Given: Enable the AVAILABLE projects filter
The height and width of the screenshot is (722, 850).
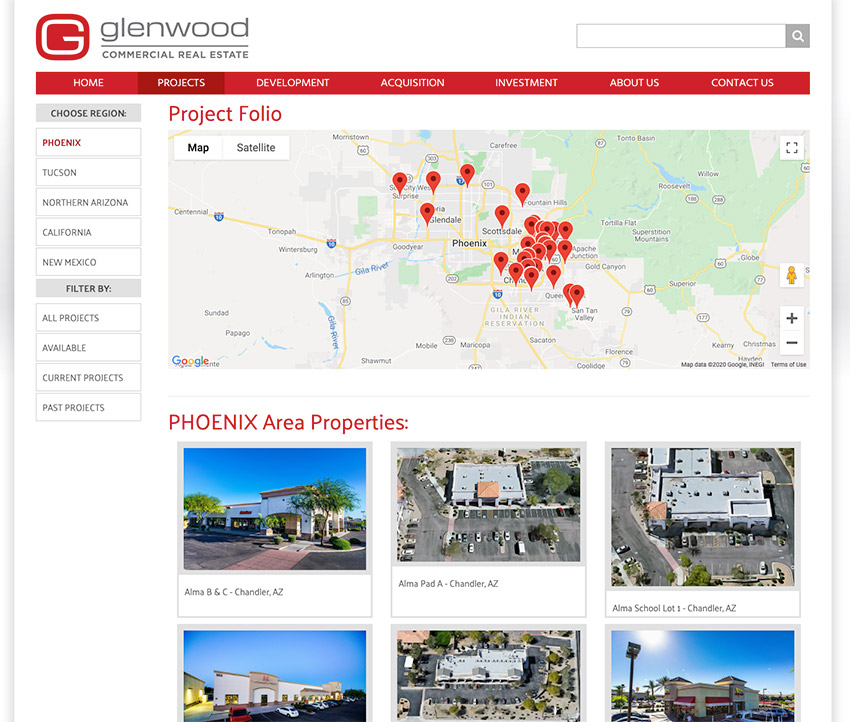Looking at the screenshot, I should 88,347.
